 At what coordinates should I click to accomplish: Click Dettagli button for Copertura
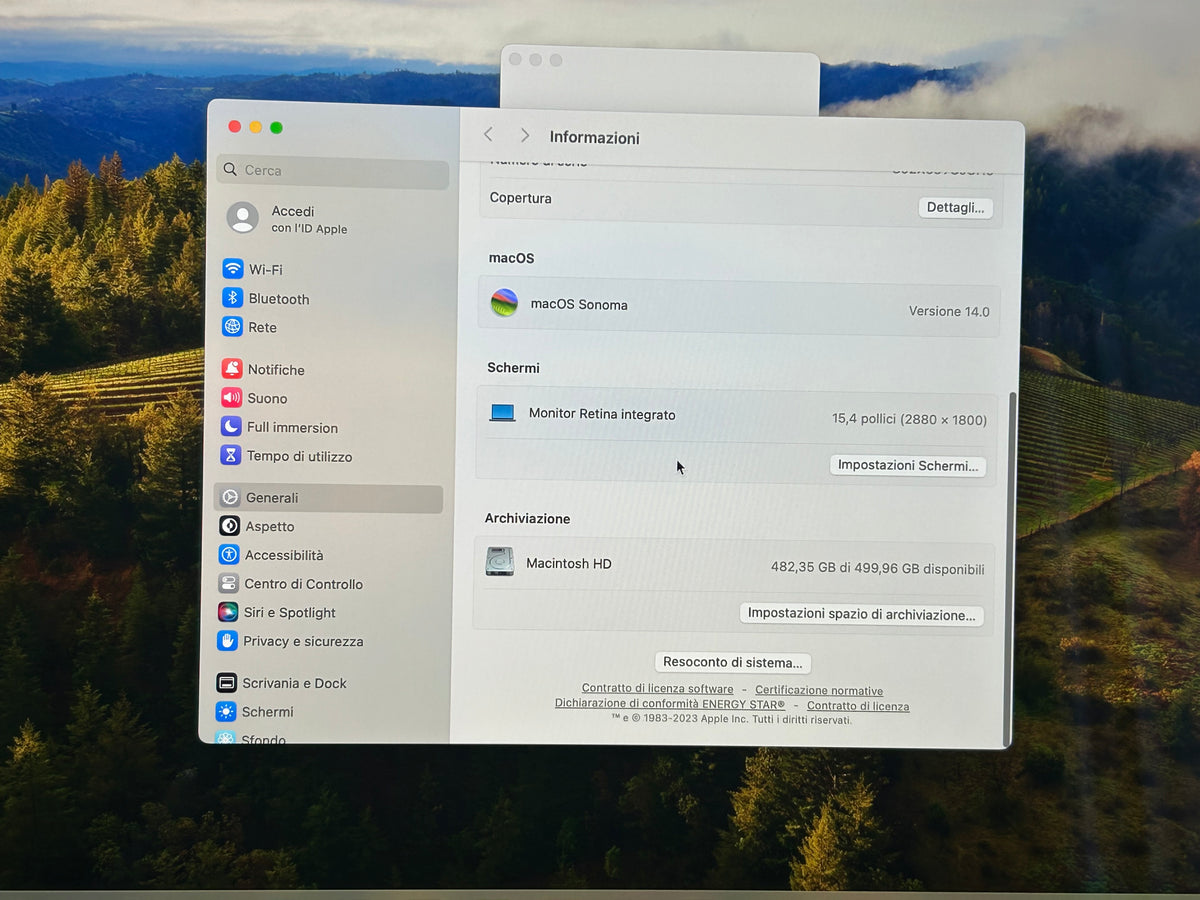955,208
